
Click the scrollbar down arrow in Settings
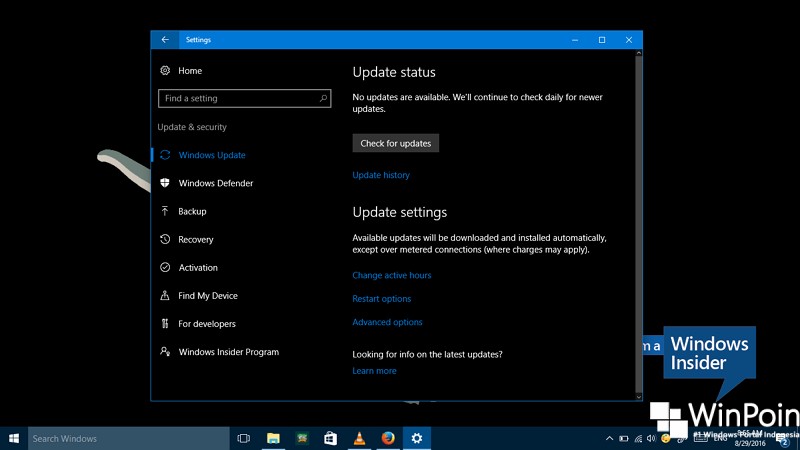tap(638, 396)
